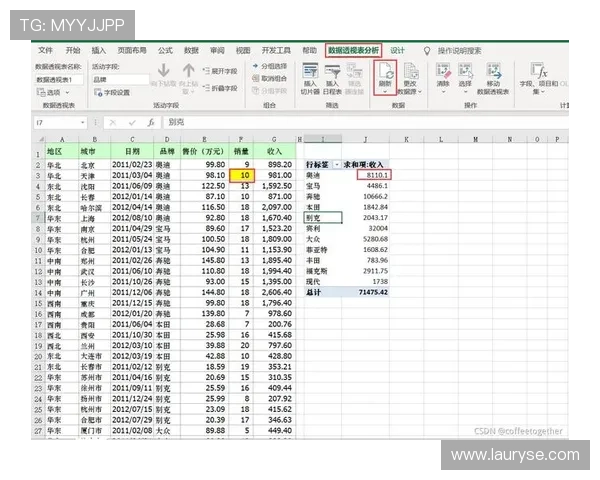This screenshot has height=480, width=600.
Task: Select the 求和项:收入 header cell
Action: click(366, 165)
